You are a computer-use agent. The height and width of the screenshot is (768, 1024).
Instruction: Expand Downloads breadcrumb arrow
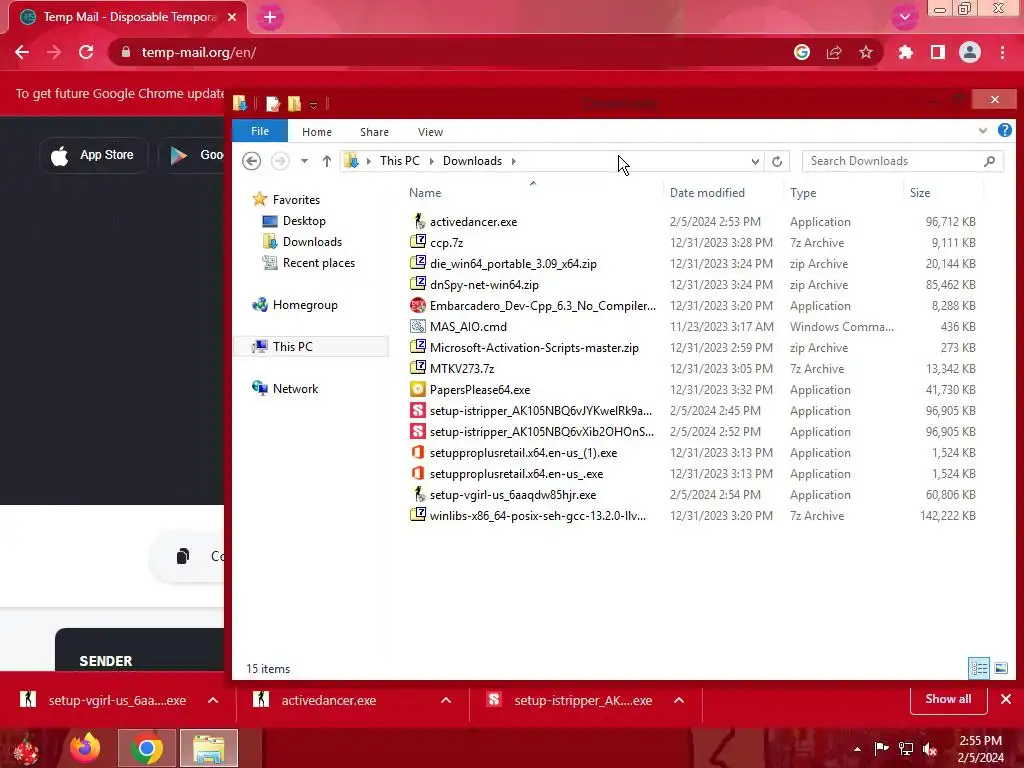(513, 161)
